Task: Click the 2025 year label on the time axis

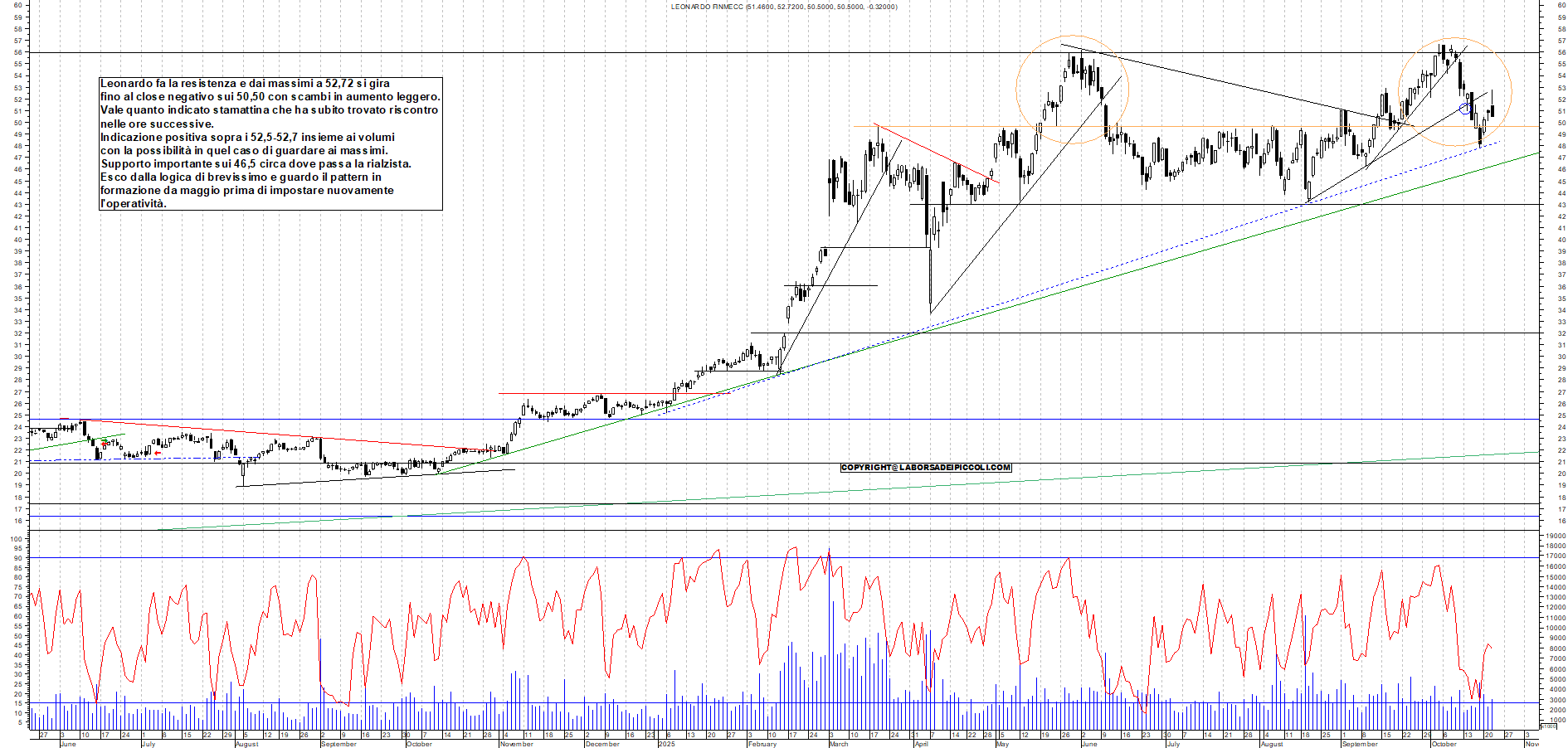Action: coord(666,744)
